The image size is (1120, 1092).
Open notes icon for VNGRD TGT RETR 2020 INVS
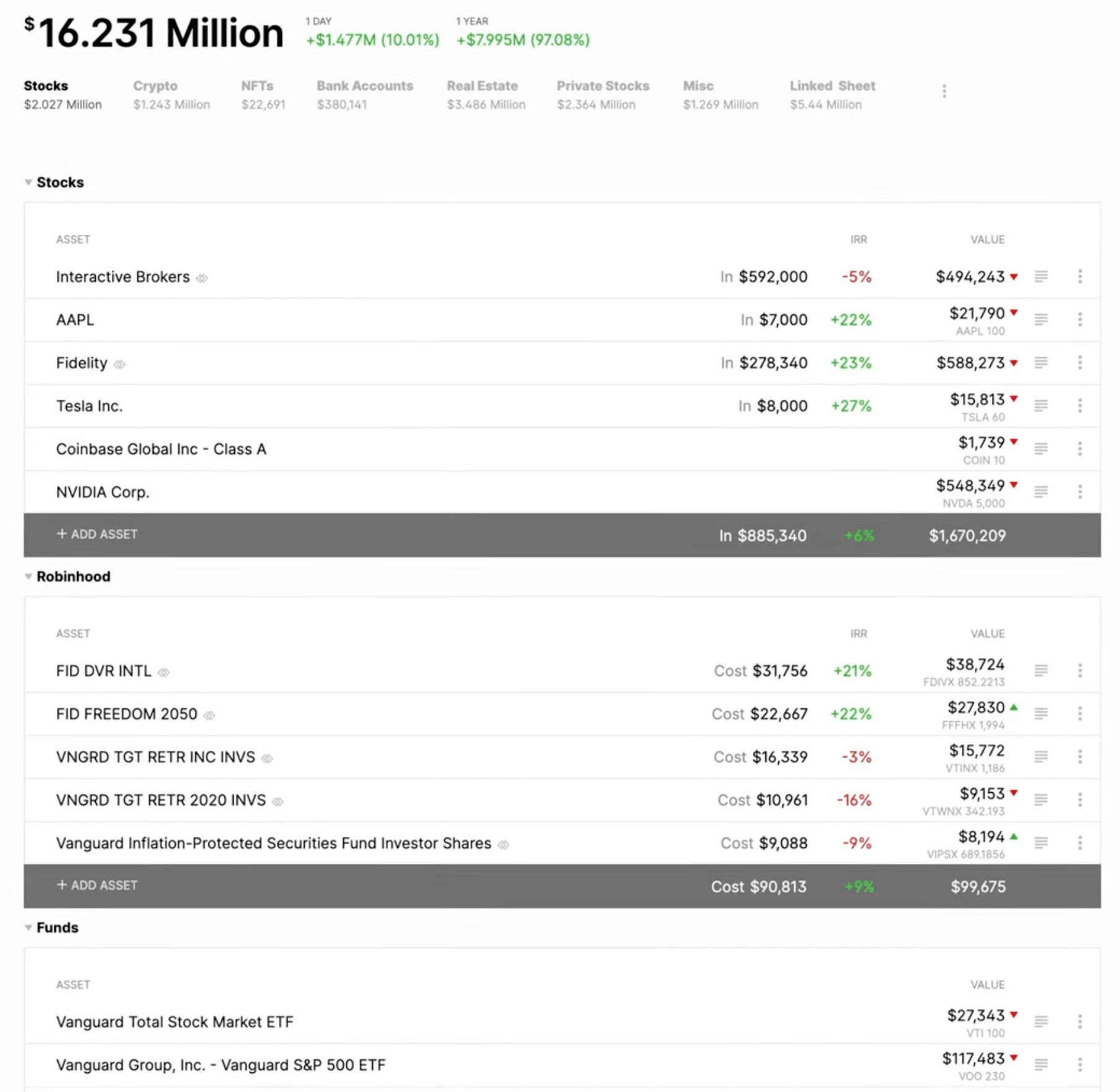click(x=1041, y=800)
